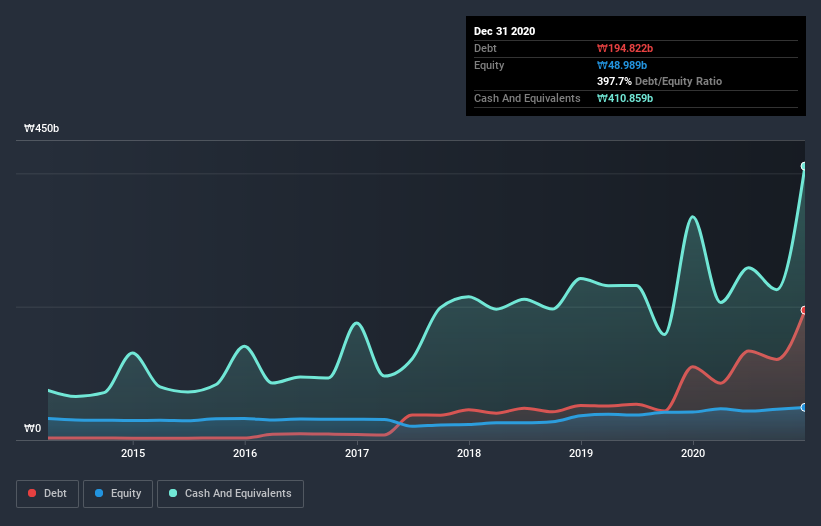Click Cash And Equivalents label in tooltip
821x526 pixels.
(x=527, y=99)
